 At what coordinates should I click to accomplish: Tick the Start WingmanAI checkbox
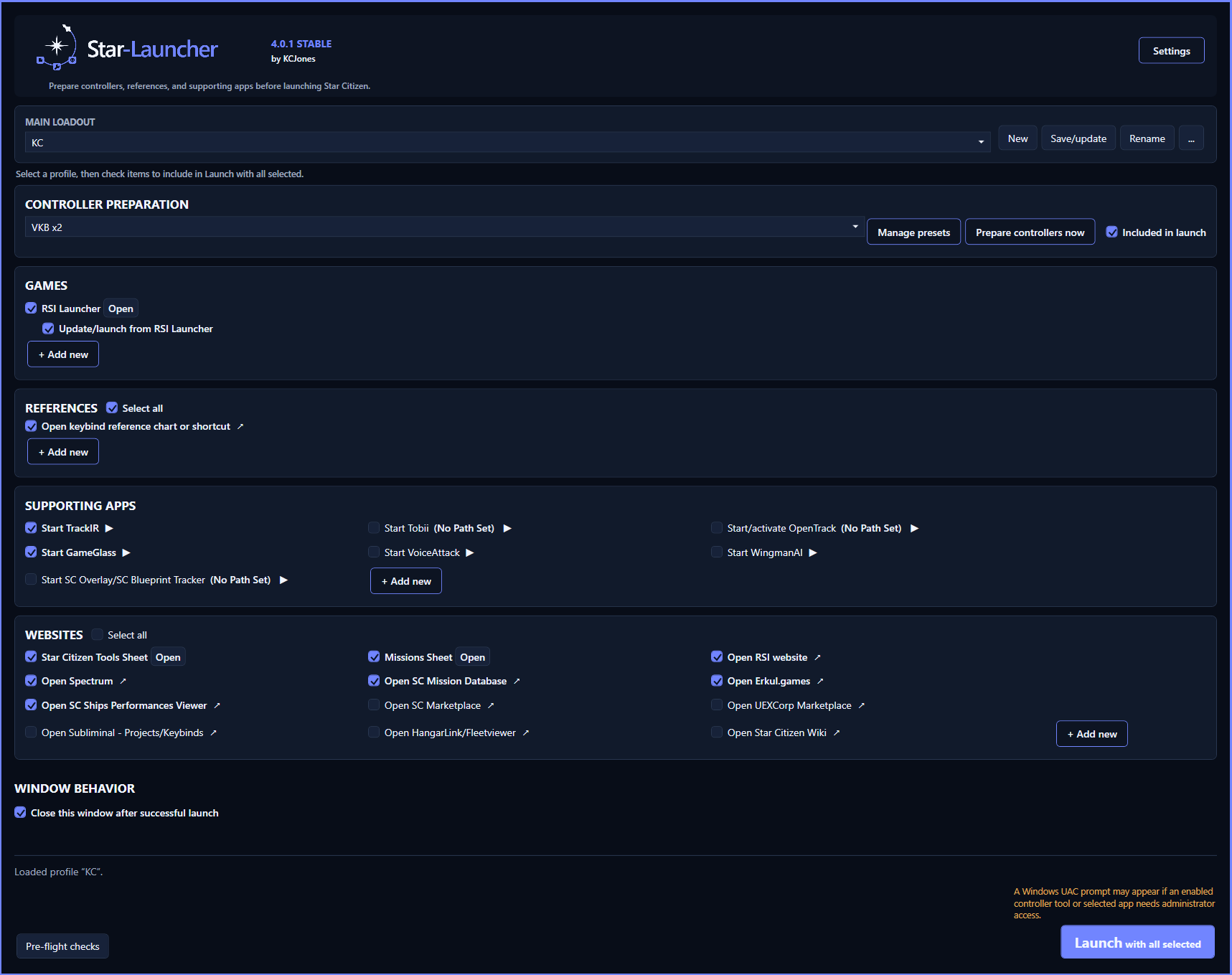click(717, 552)
